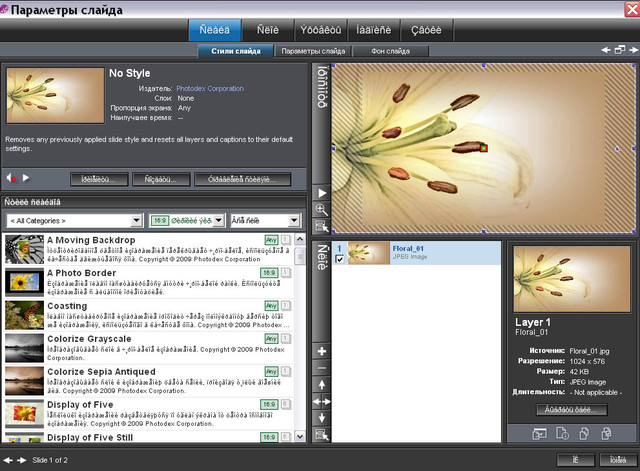Open the fifth top tab, Sounds

pos(426,30)
